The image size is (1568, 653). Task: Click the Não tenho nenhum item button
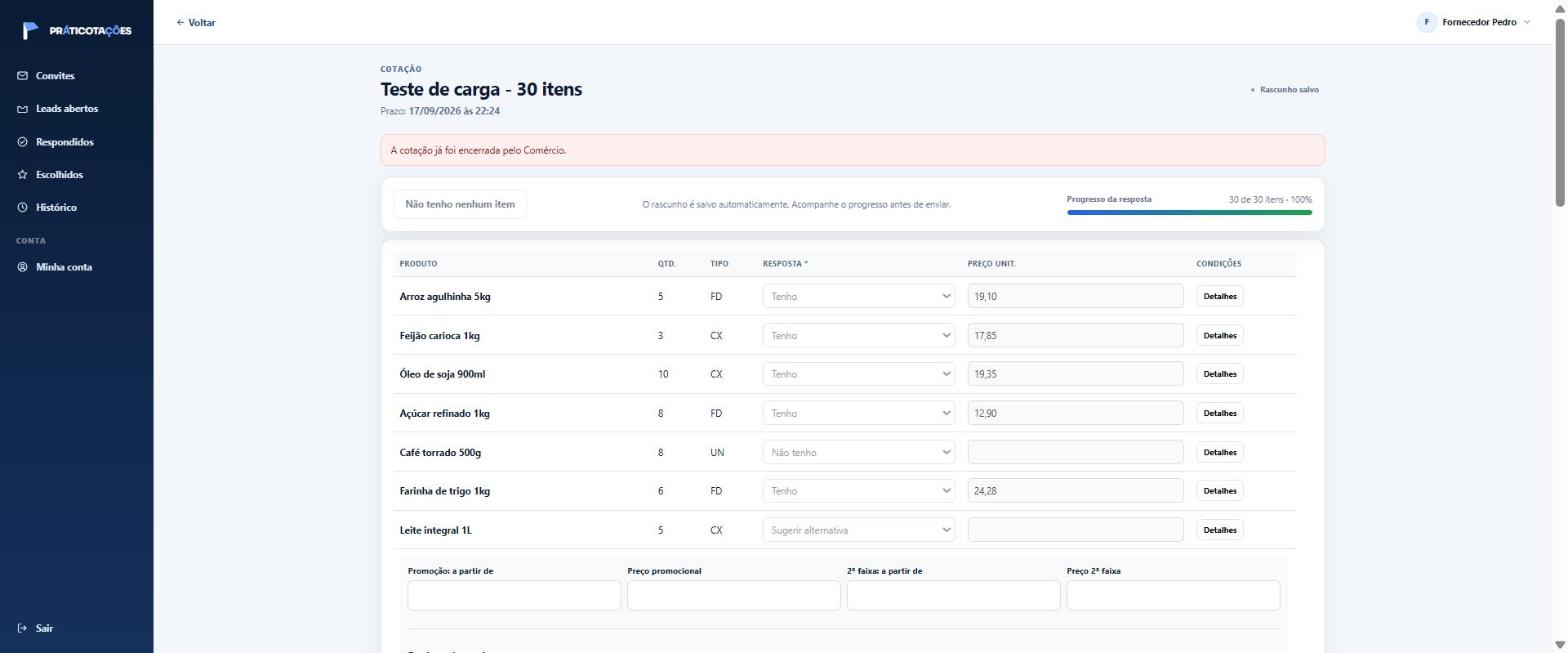pos(460,204)
